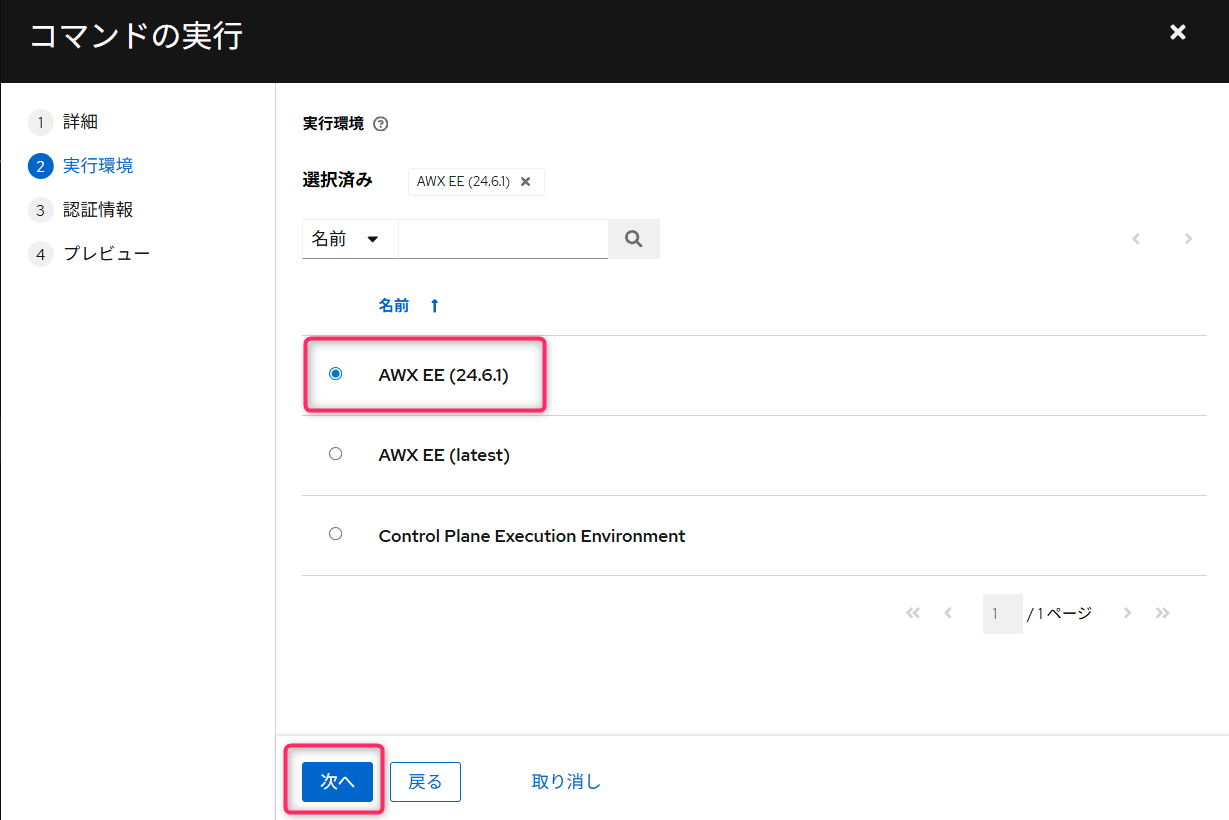
Task: Select the AWX EE (latest) radio button
Action: pyautogui.click(x=335, y=454)
